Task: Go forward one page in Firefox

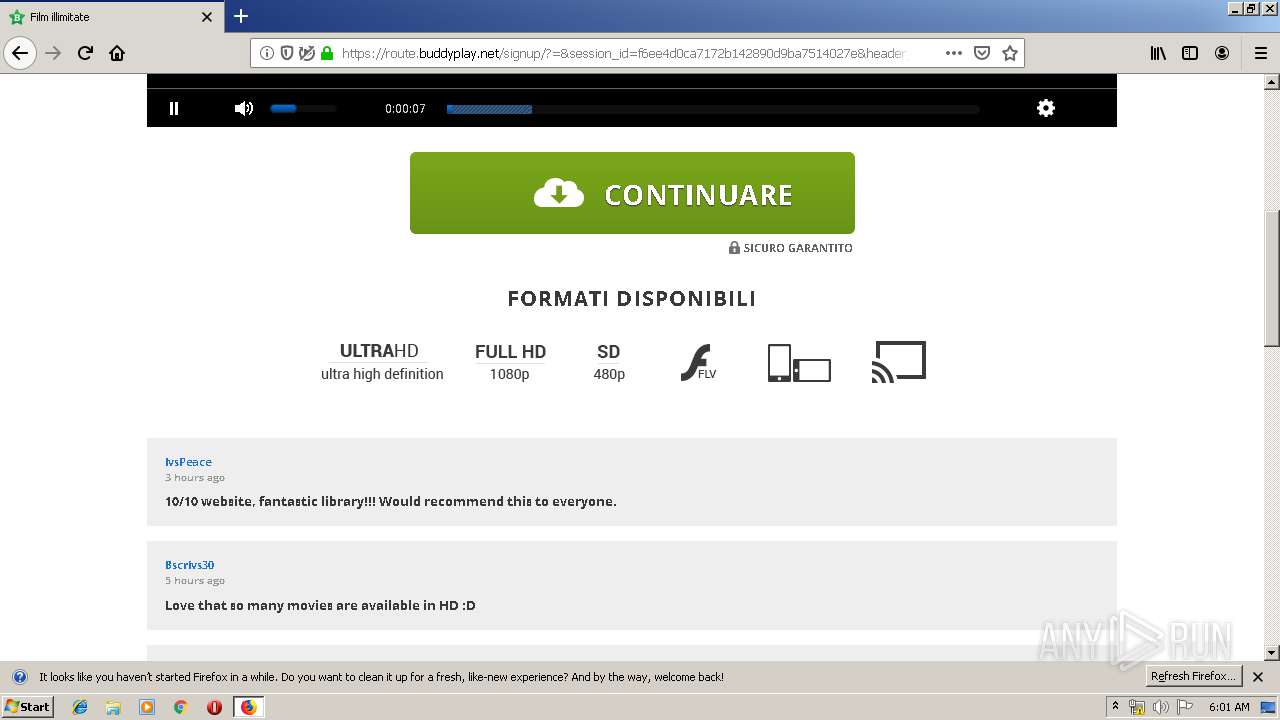Action: click(x=54, y=53)
